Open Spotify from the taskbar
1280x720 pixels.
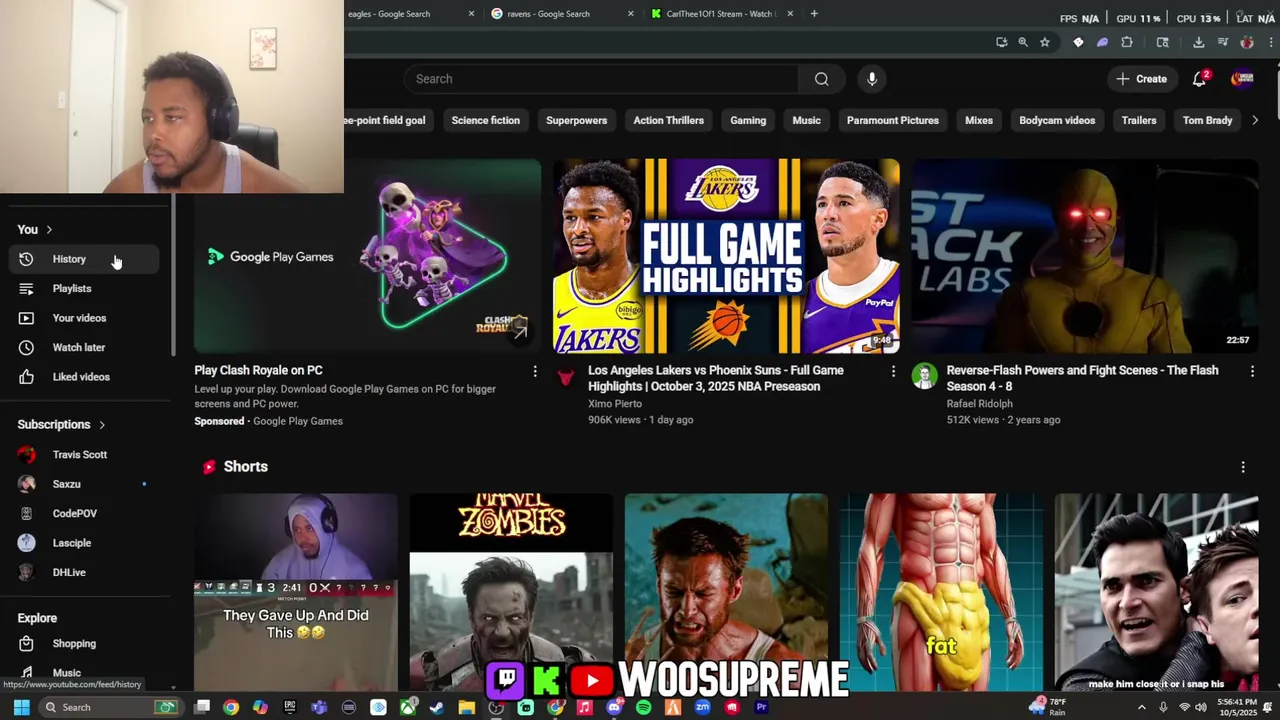(x=643, y=707)
